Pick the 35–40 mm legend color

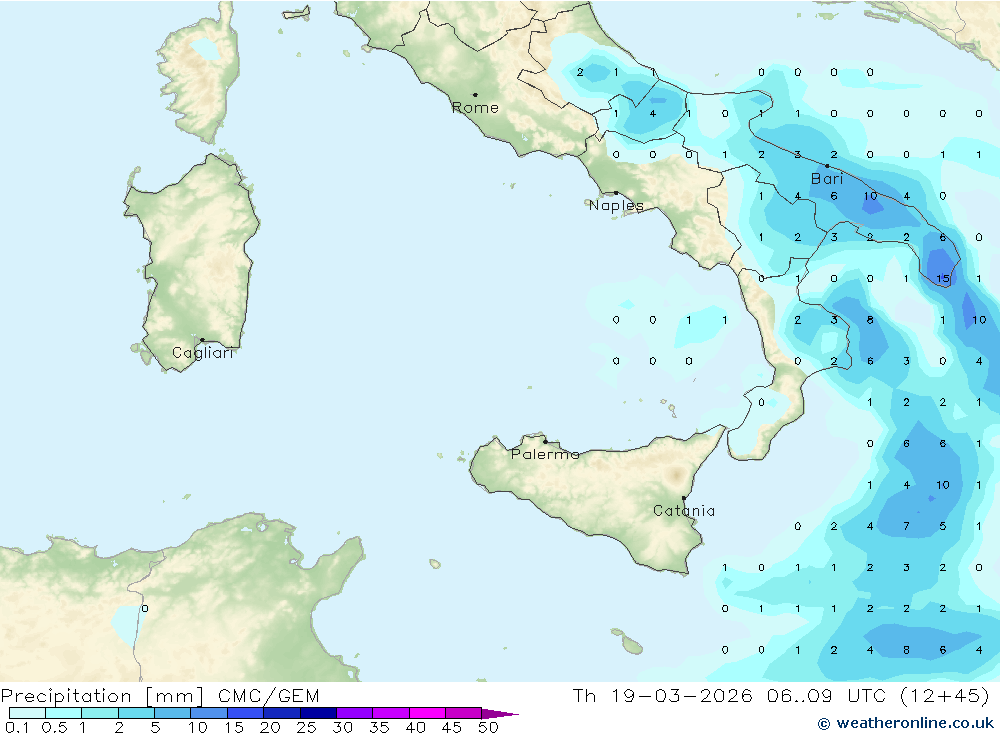390,713
